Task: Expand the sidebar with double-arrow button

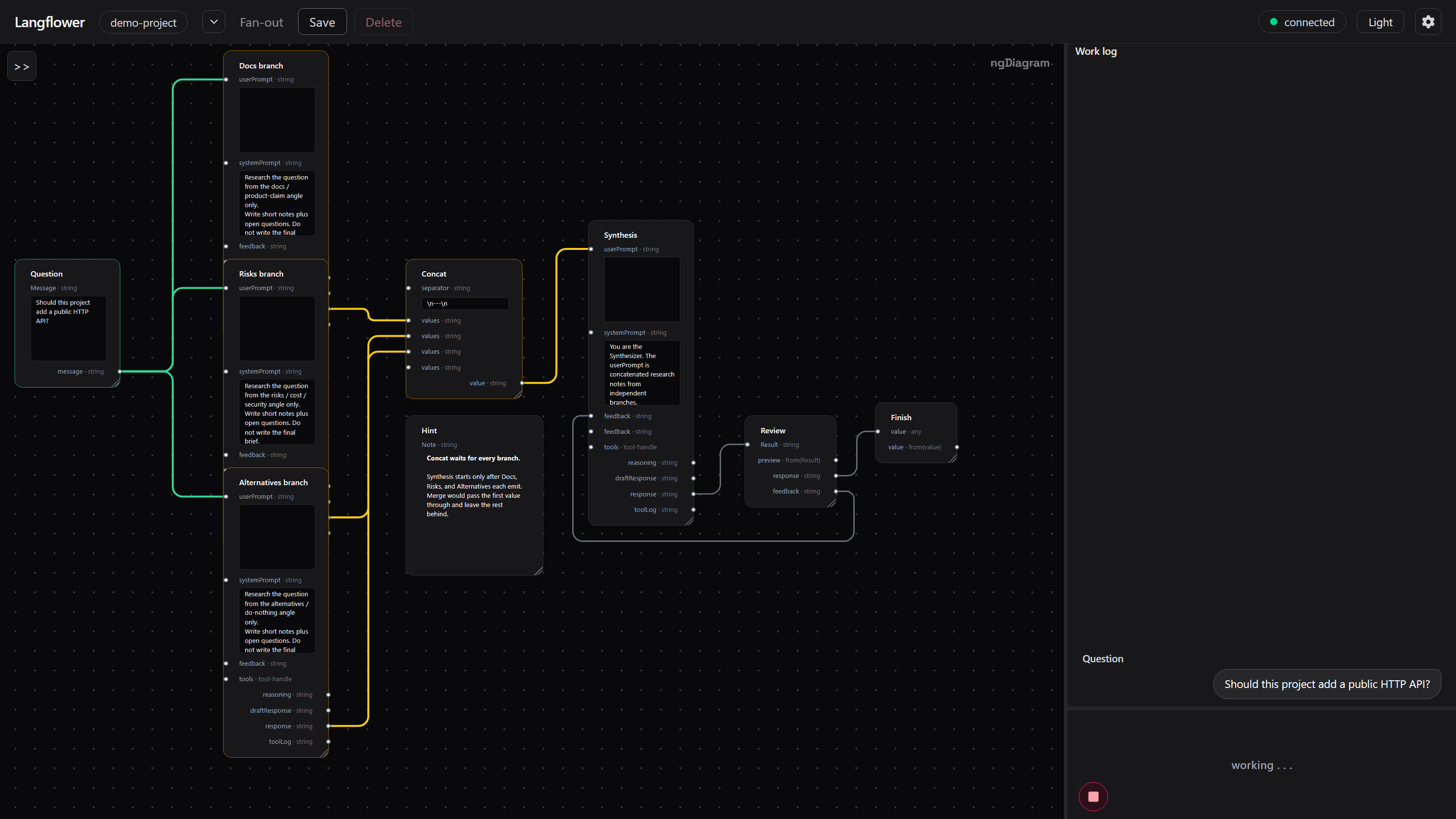Action: point(22,66)
